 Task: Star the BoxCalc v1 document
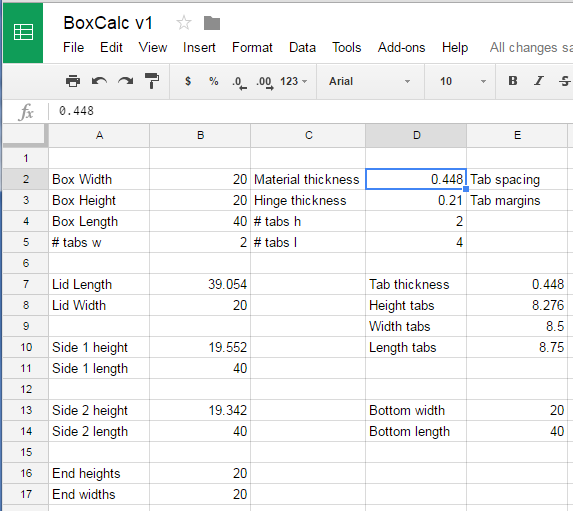[183, 23]
